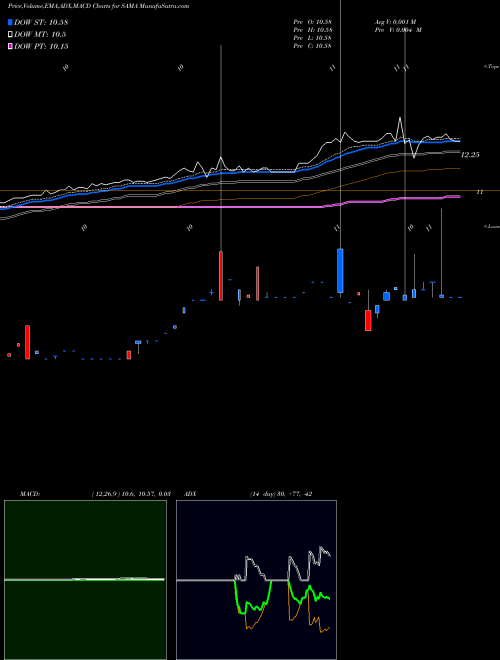Image resolution: width=500 pixels, height=660 pixels.
Task: Click the leftmost large red candlestick
Action: click(27, 342)
